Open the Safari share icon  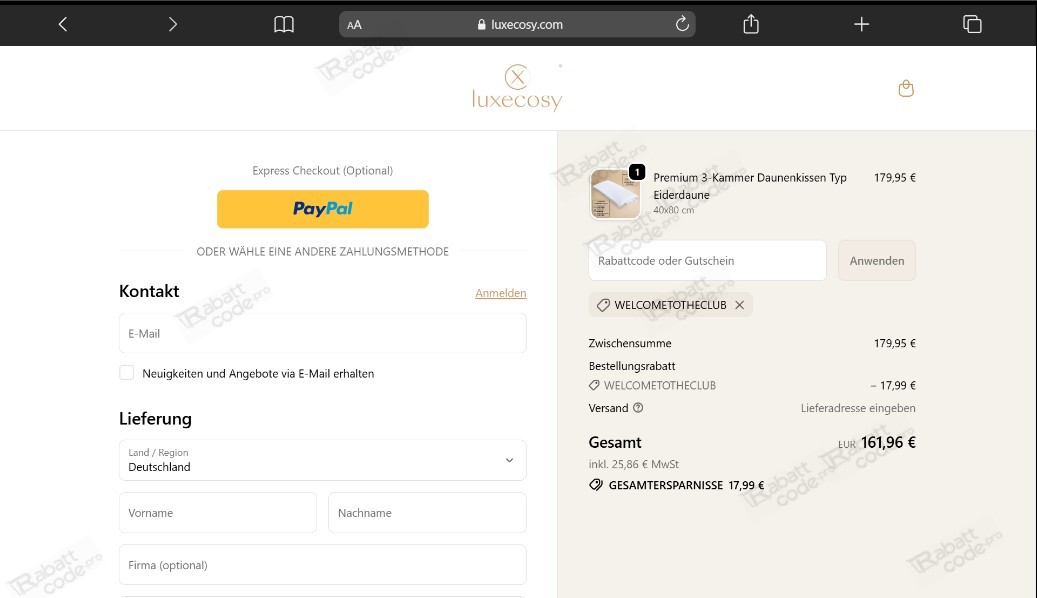[x=751, y=24]
